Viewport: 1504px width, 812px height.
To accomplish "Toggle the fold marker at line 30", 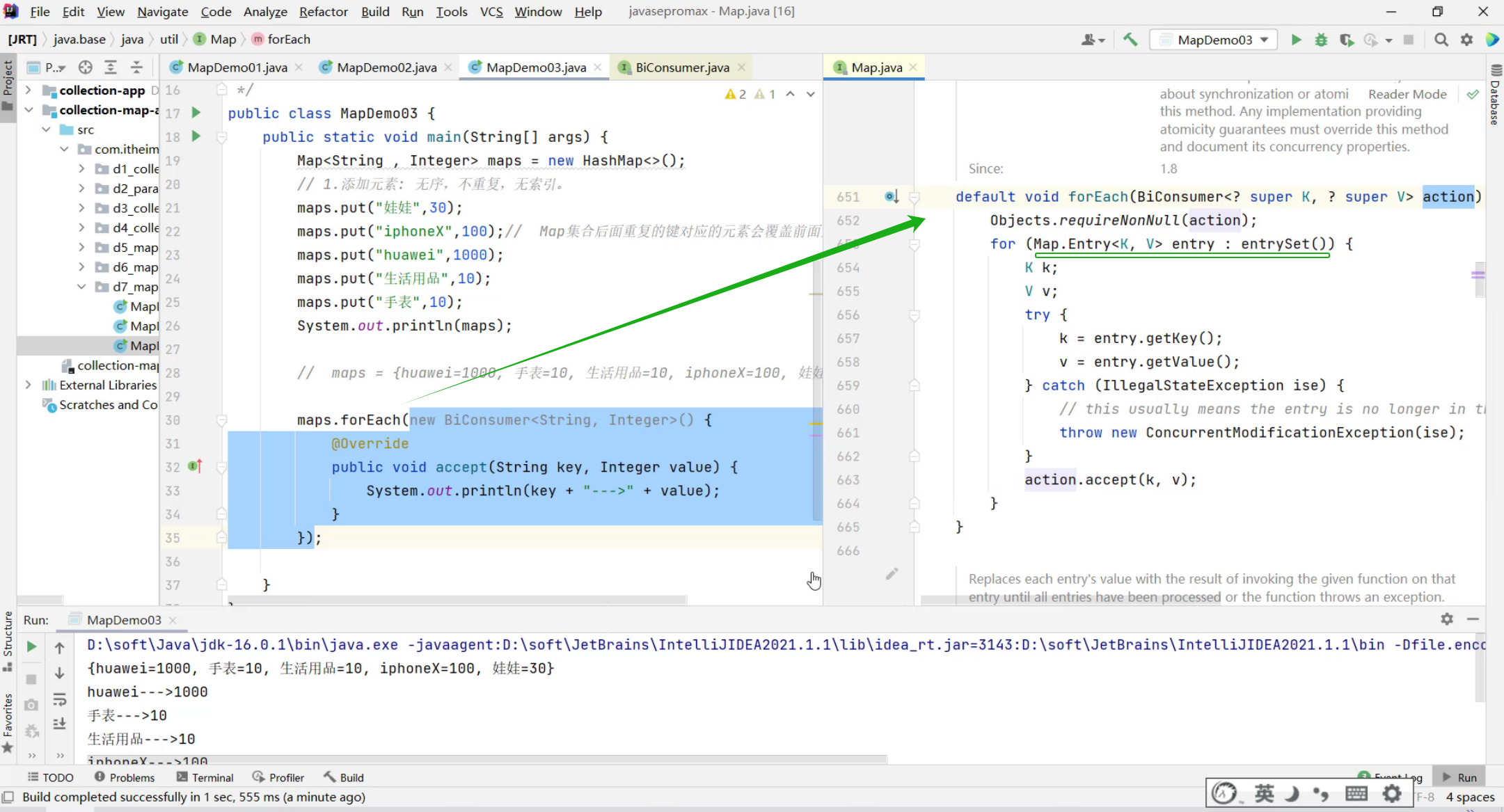I will point(221,420).
